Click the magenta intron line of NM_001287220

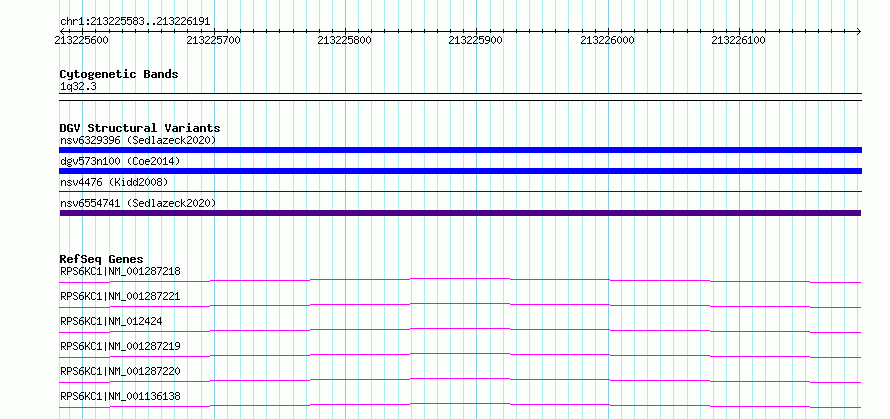pos(460,379)
